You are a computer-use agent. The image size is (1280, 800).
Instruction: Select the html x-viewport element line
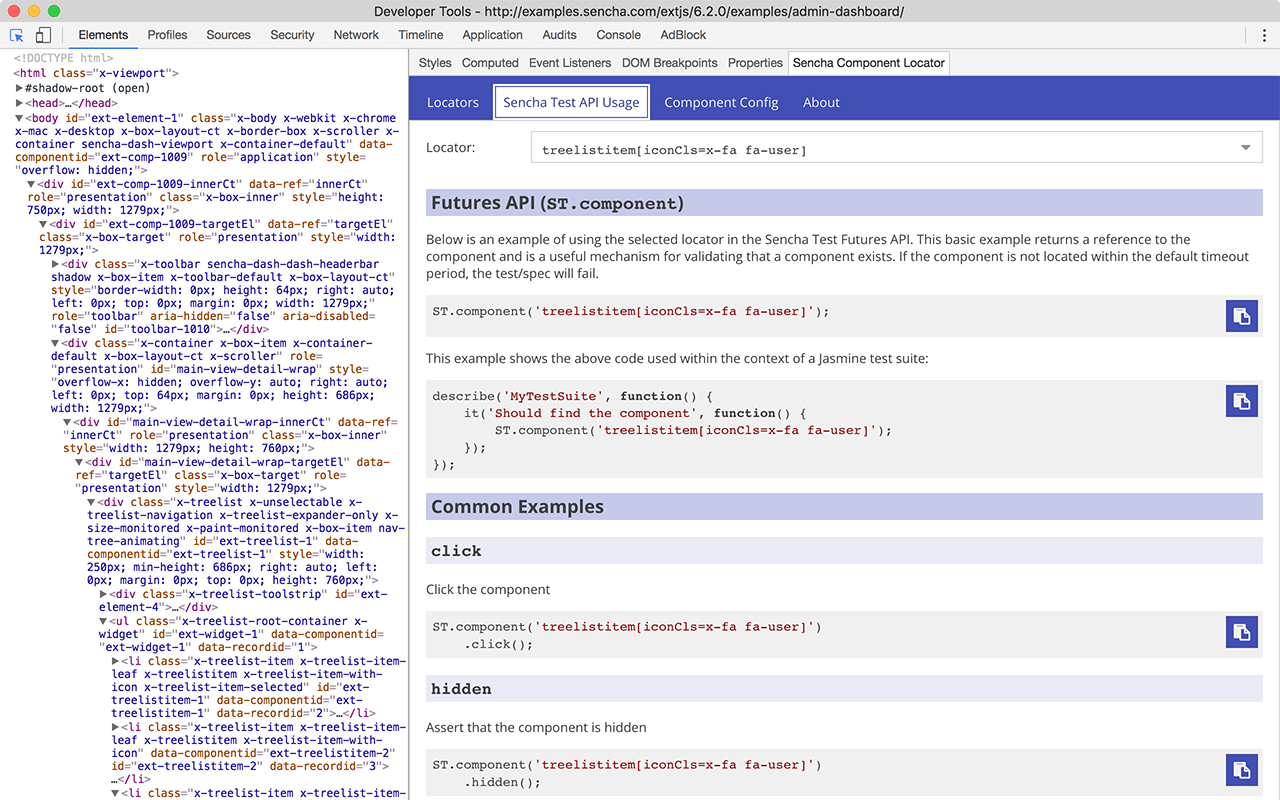[96, 74]
